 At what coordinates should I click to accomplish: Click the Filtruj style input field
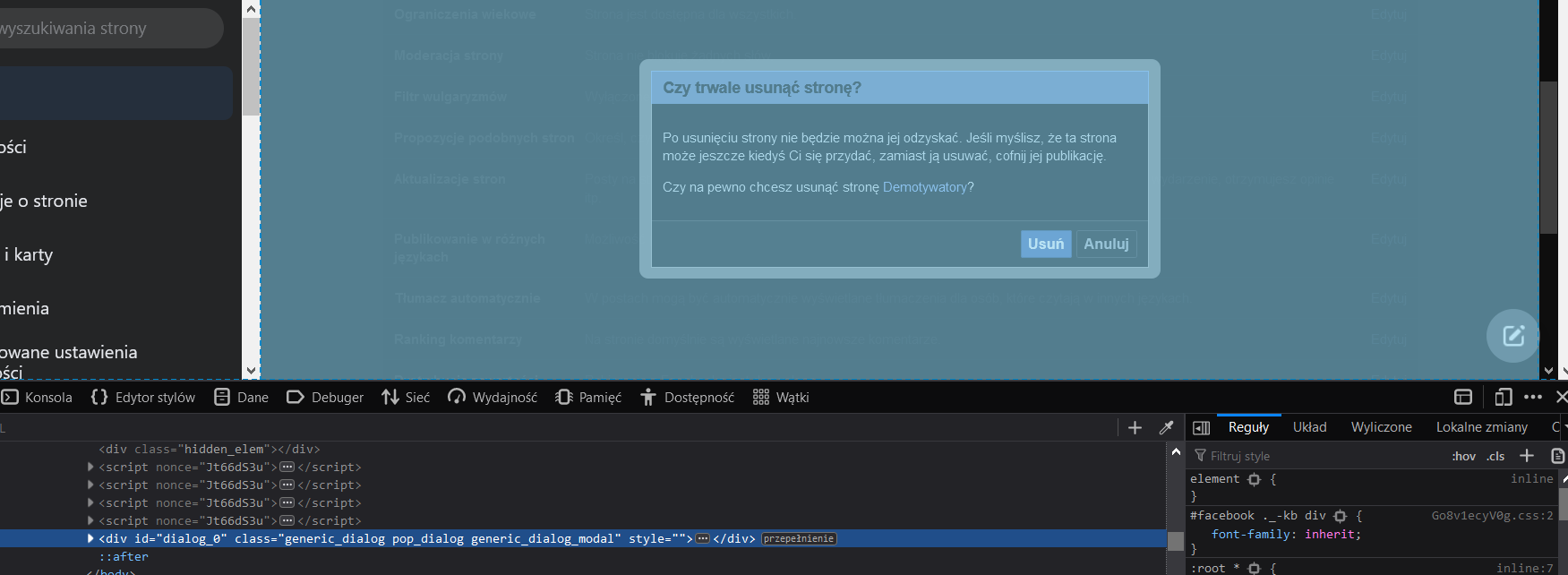pyautogui.click(x=1316, y=456)
